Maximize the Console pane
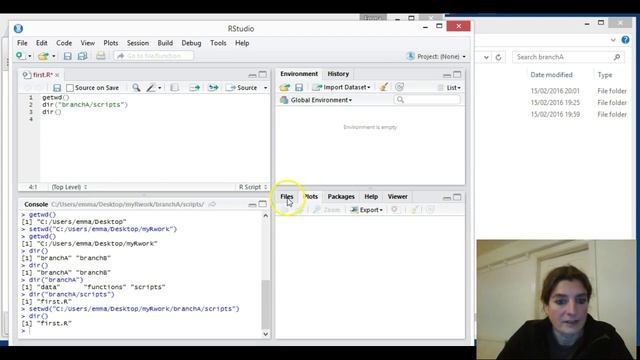The height and width of the screenshot is (360, 640). coord(262,204)
